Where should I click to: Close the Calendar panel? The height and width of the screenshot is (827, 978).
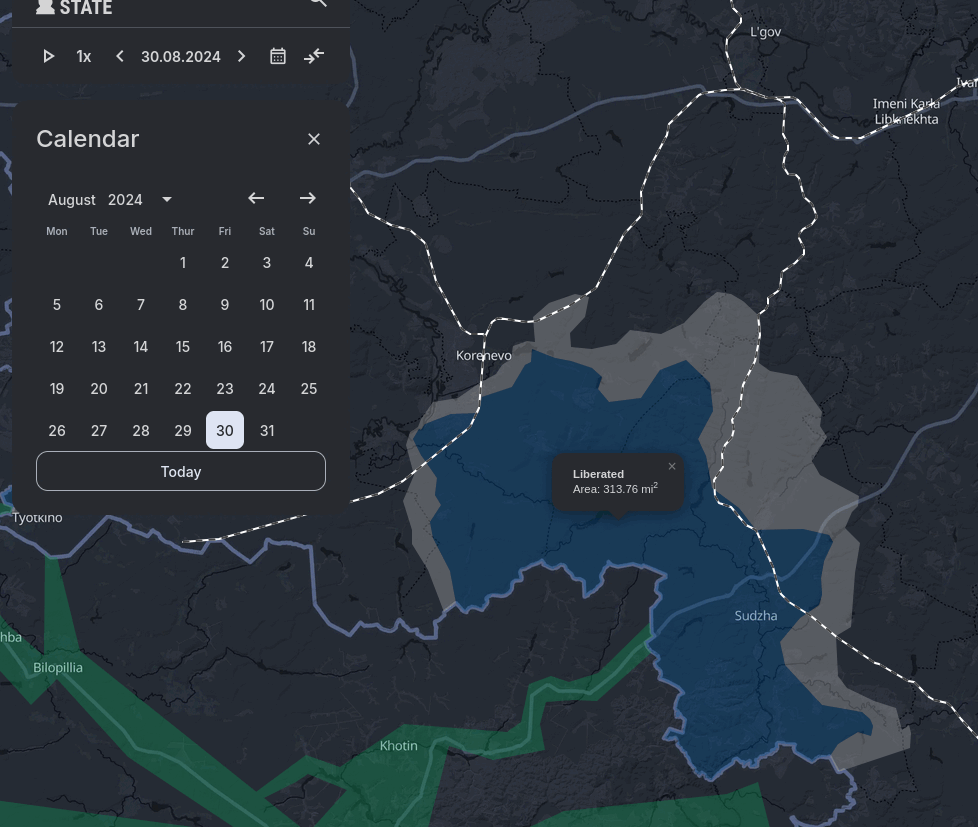tap(314, 139)
